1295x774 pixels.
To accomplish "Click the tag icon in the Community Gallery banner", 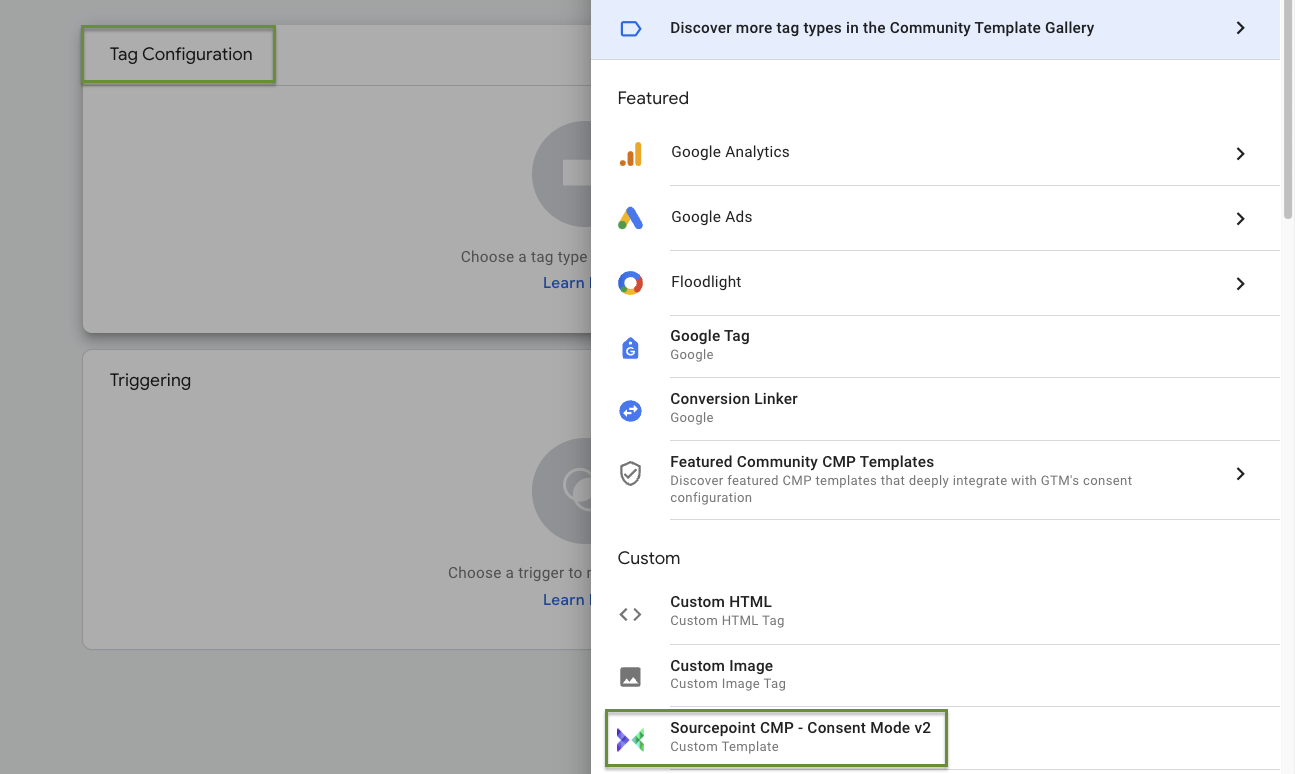I will point(631,29).
